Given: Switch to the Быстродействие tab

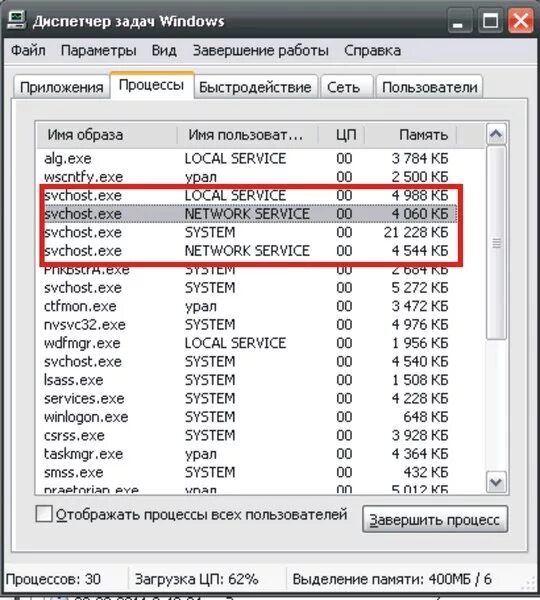Looking at the screenshot, I should click(x=255, y=87).
